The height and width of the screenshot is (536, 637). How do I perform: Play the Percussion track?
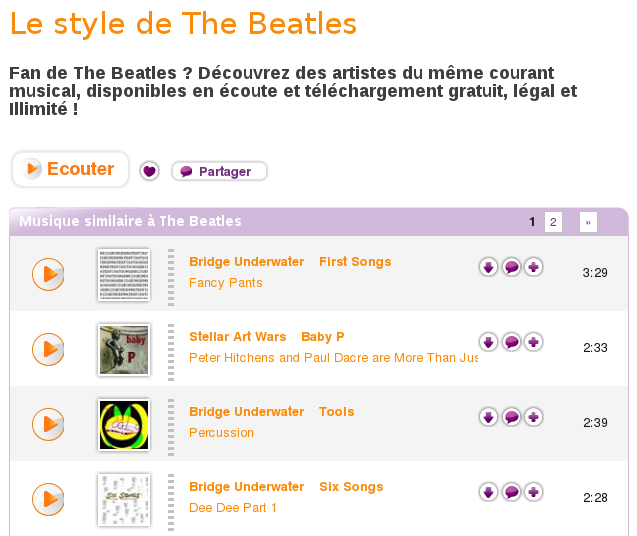[x=48, y=424]
